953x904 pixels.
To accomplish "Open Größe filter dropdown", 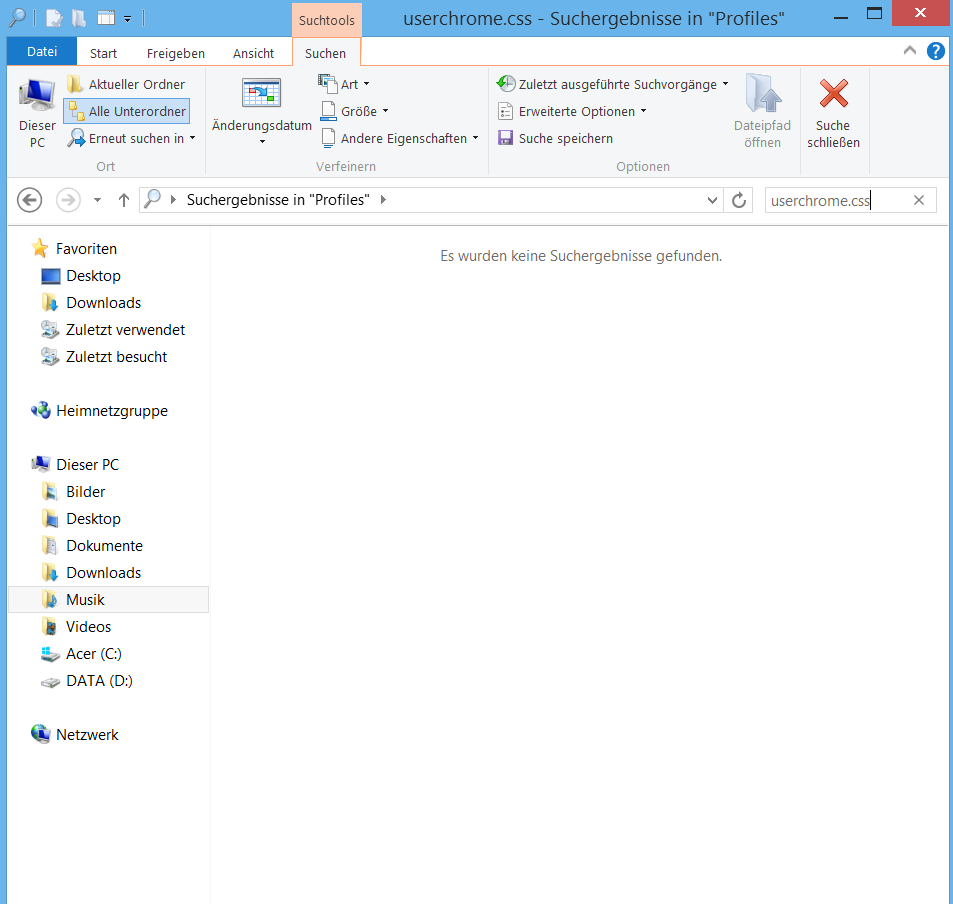I will 354,111.
